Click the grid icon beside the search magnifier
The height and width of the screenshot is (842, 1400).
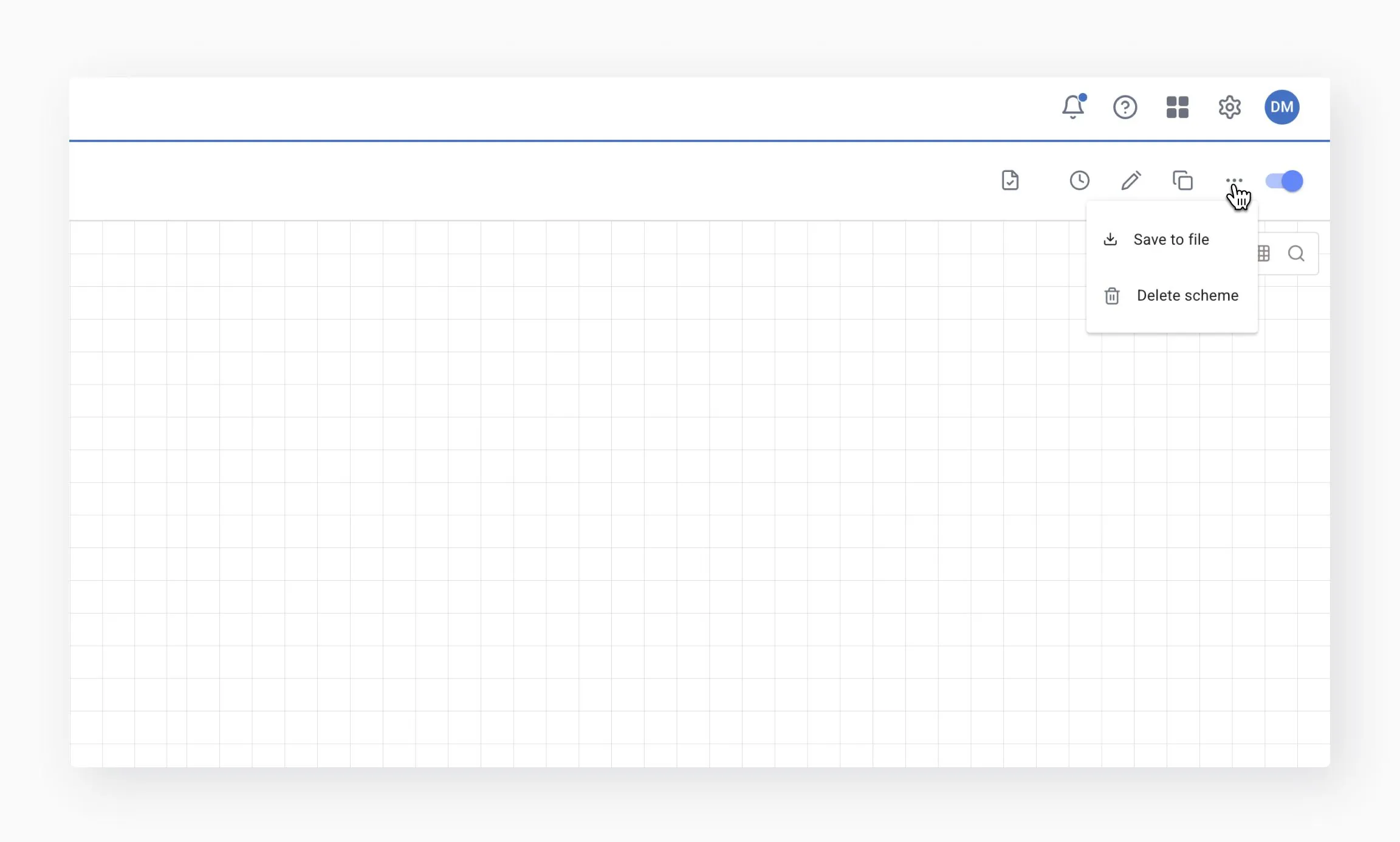click(1264, 253)
